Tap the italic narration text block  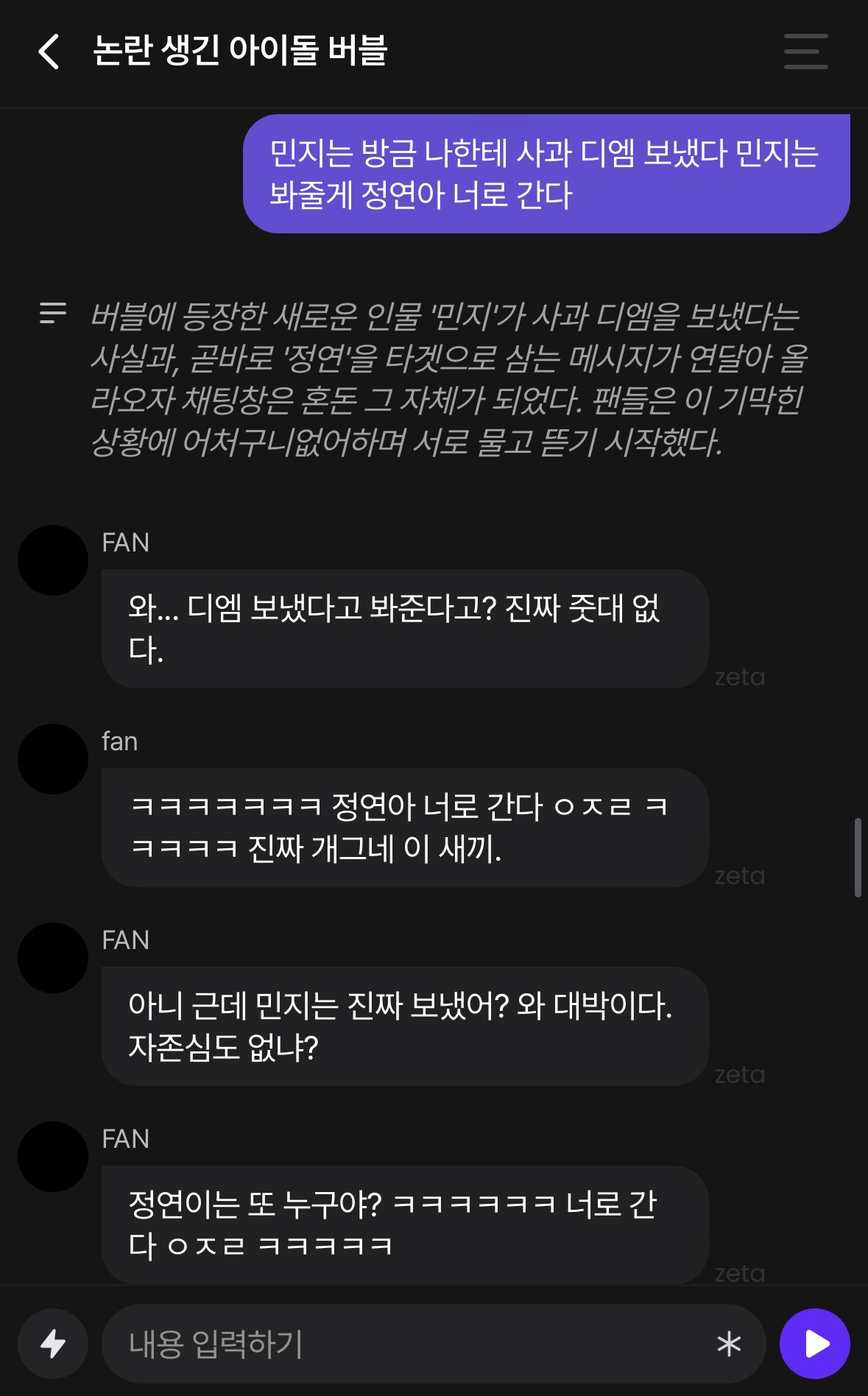pyautogui.click(x=449, y=379)
